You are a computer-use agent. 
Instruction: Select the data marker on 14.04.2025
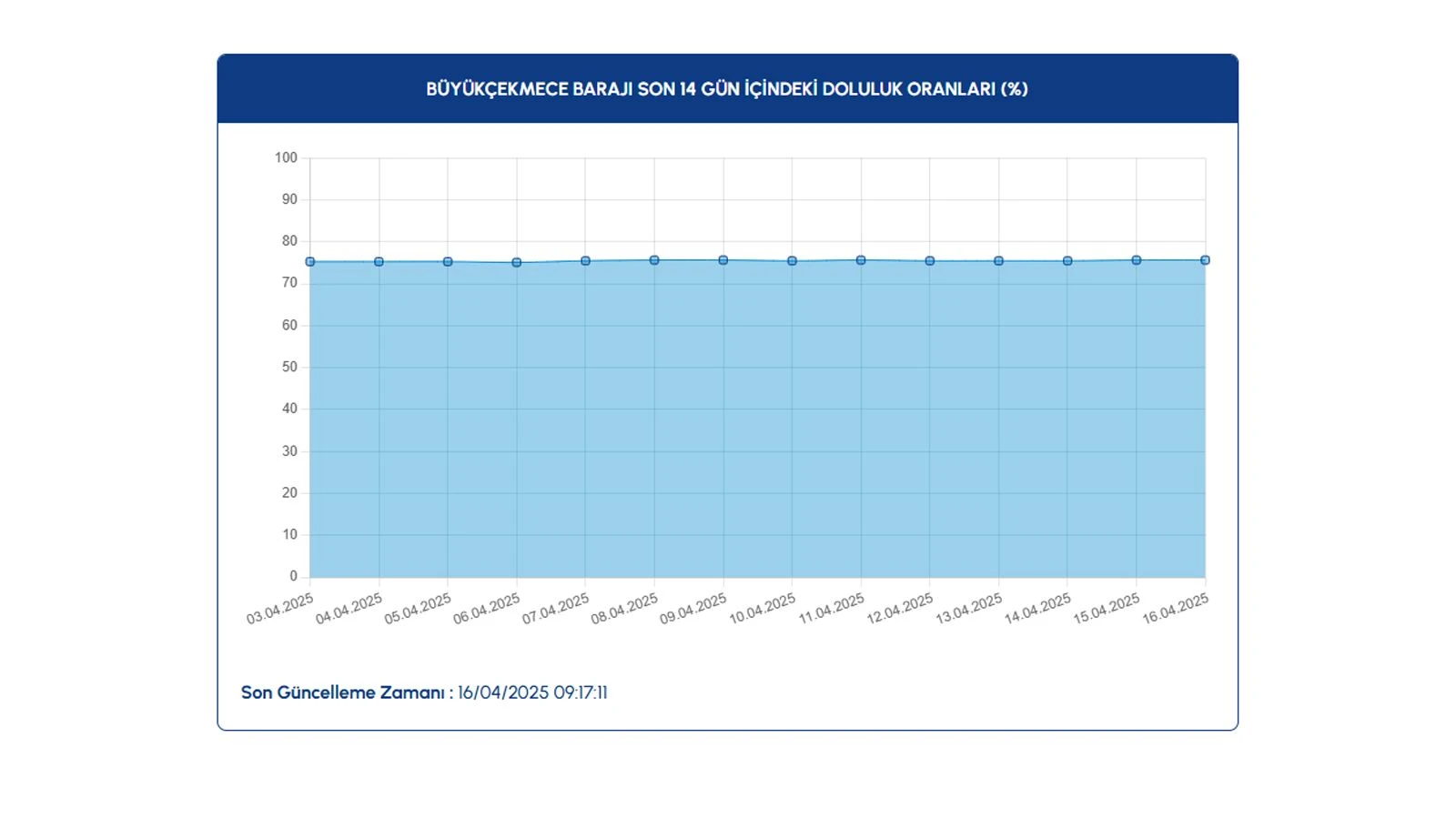[1067, 261]
